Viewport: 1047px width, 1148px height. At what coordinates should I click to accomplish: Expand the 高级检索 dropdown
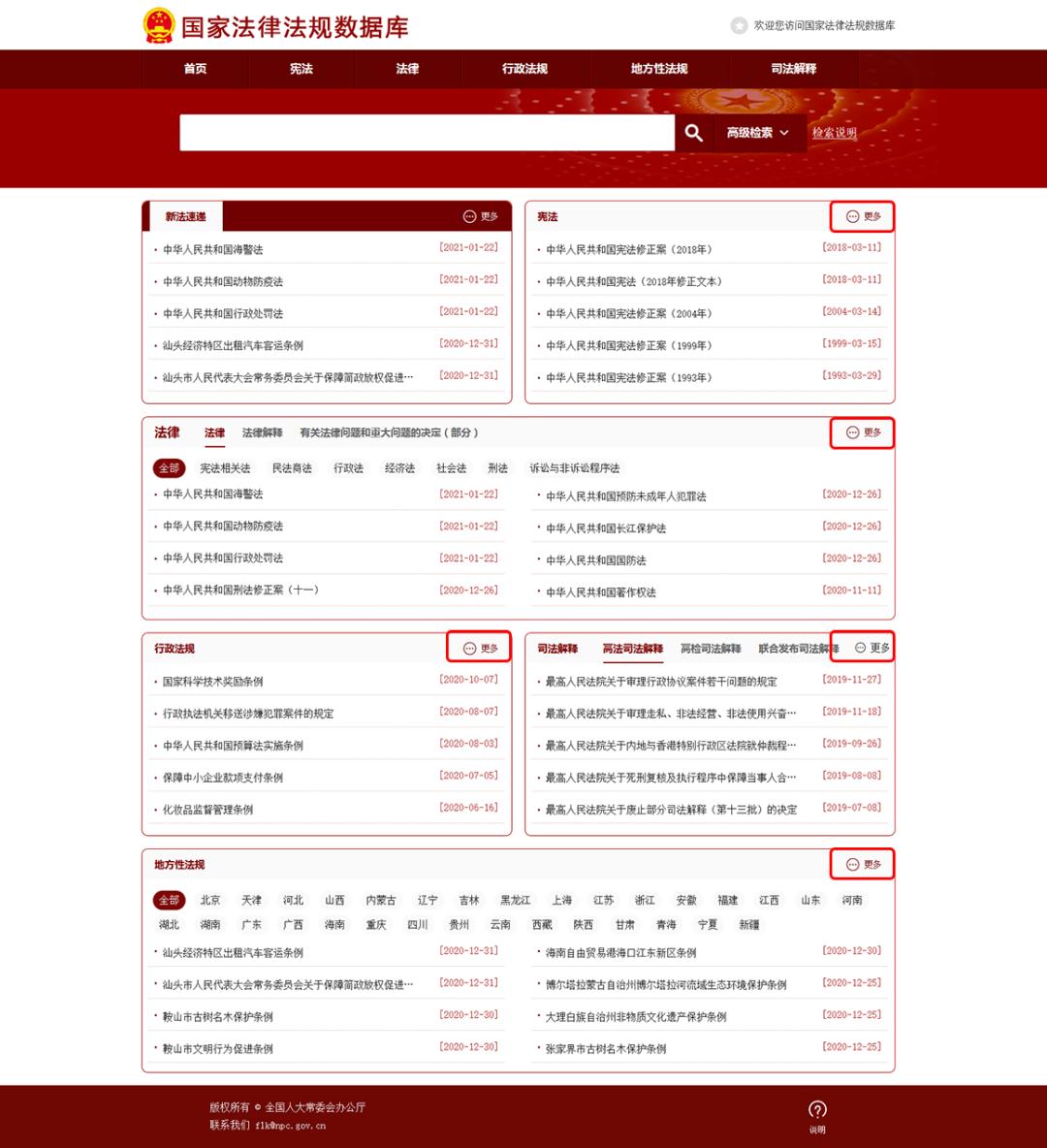click(757, 133)
